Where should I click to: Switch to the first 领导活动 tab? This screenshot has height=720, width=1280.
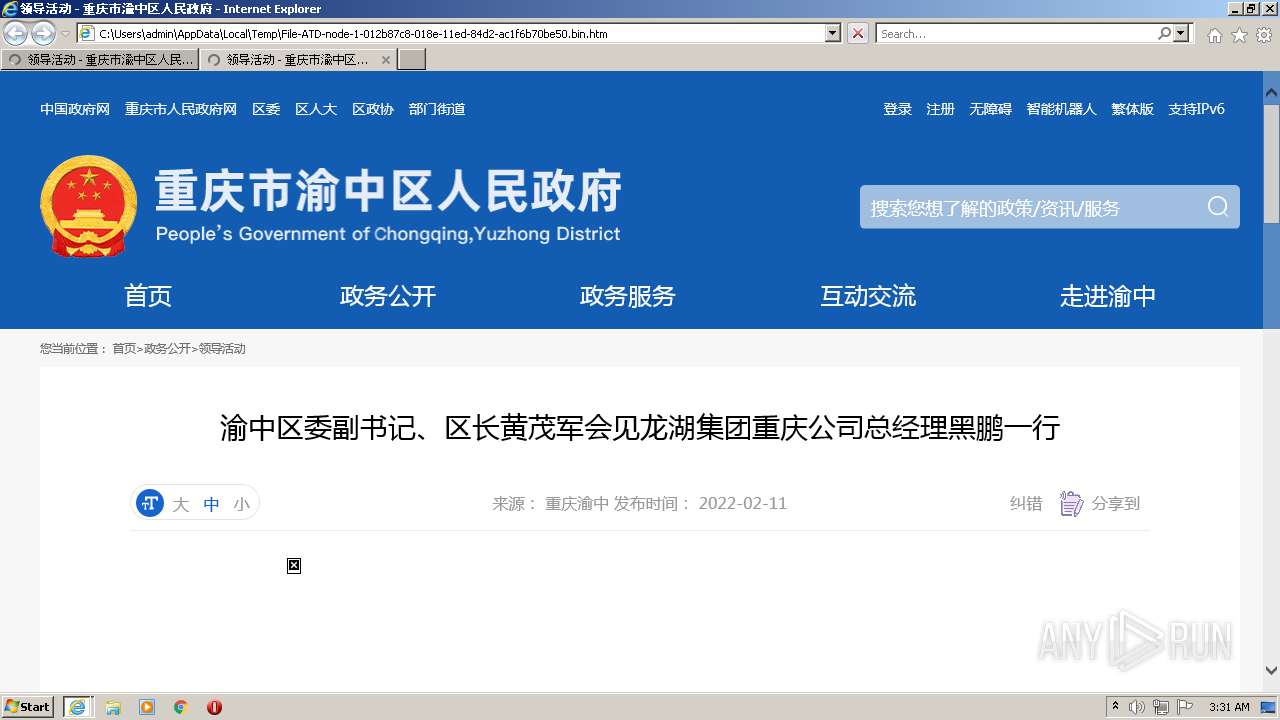(100, 60)
